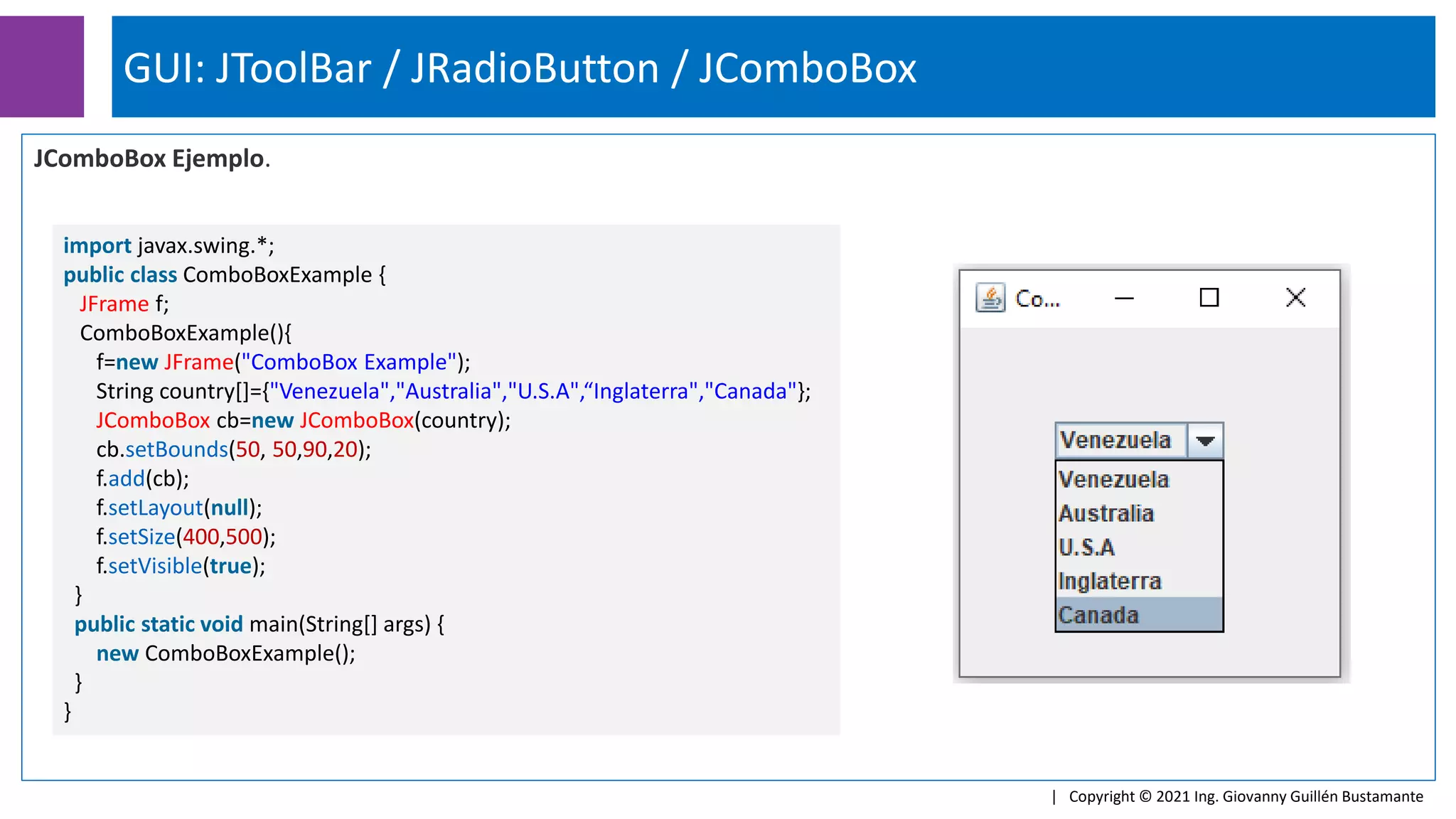Click the line "cb.setBounds(50, 50,90,20);"
The width and height of the screenshot is (1456, 819).
[x=234, y=449]
